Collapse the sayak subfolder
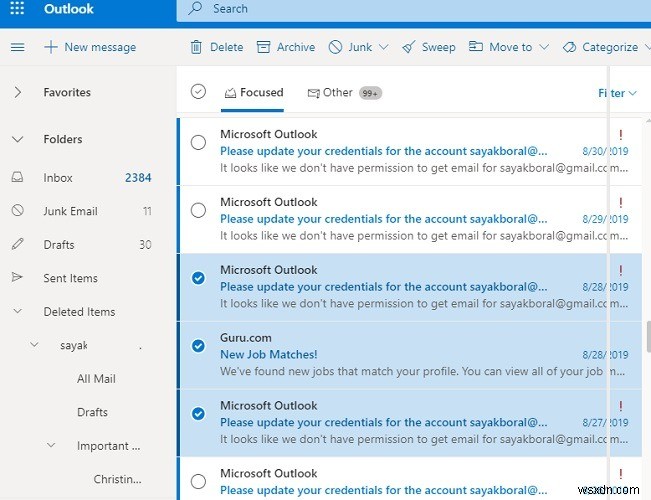Image resolution: width=651 pixels, height=500 pixels. (x=34, y=344)
